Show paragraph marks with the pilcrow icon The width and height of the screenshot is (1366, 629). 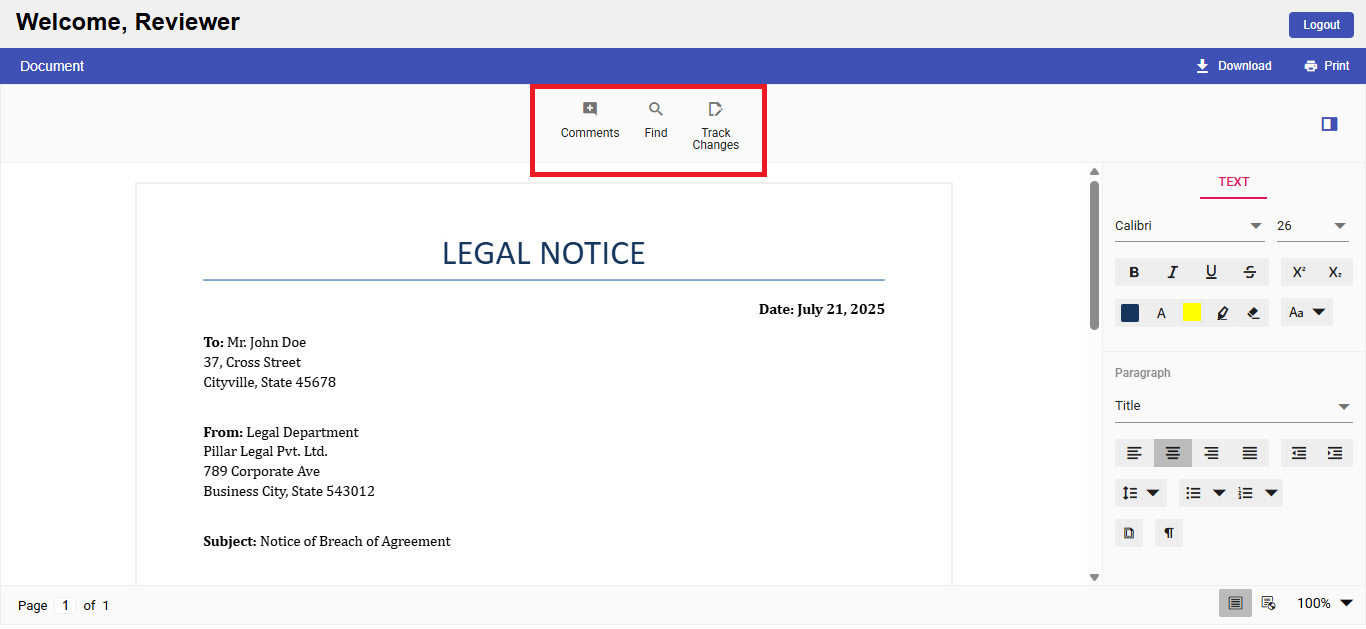pyautogui.click(x=1168, y=532)
